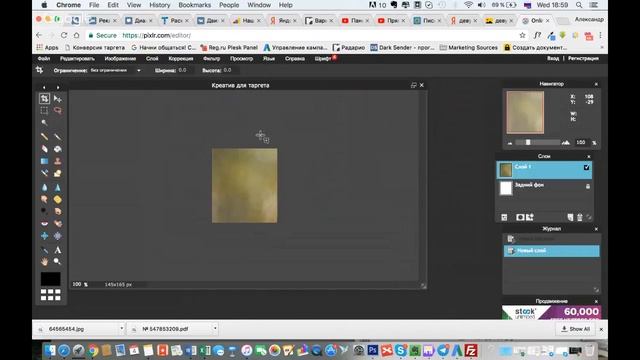The height and width of the screenshot is (360, 640).
Task: Select the Pinch tool
Action: click(x=58, y=236)
